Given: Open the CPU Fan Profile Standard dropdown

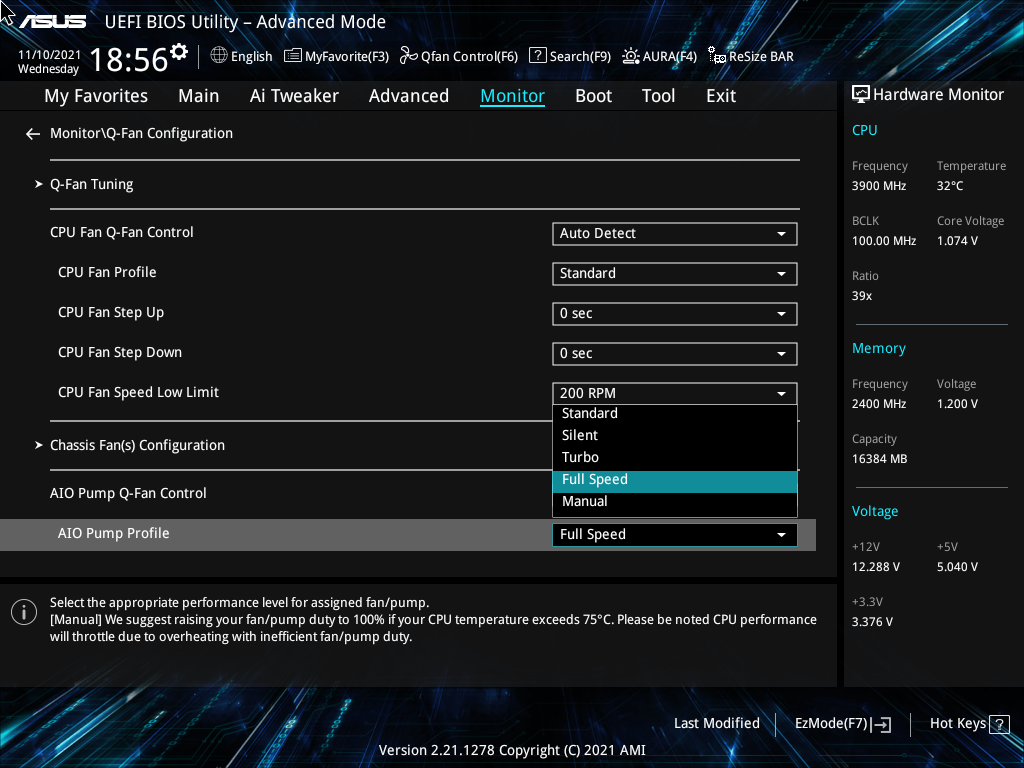Looking at the screenshot, I should click(x=675, y=274).
